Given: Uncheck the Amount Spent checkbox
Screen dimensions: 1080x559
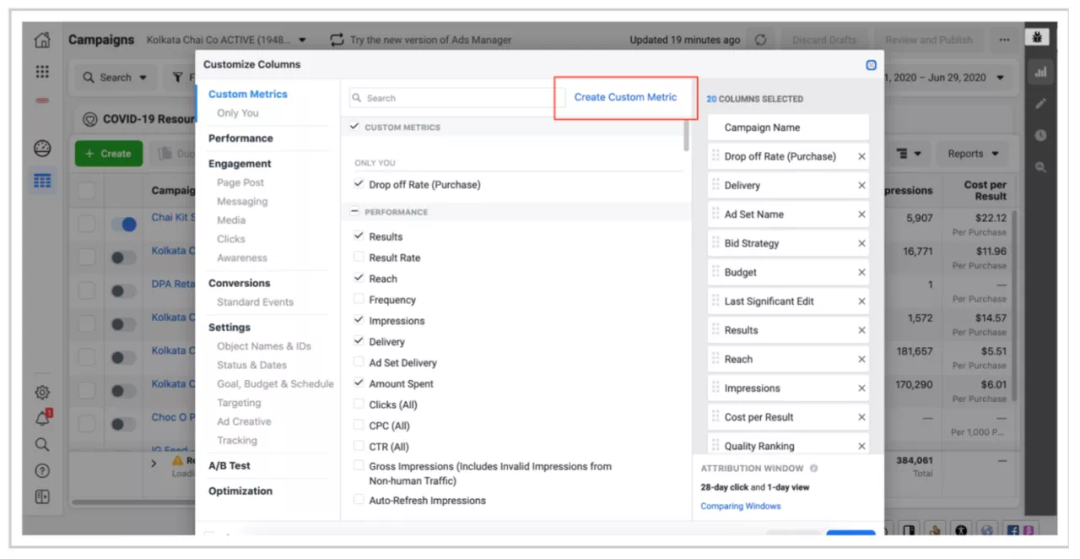Looking at the screenshot, I should 359,384.
